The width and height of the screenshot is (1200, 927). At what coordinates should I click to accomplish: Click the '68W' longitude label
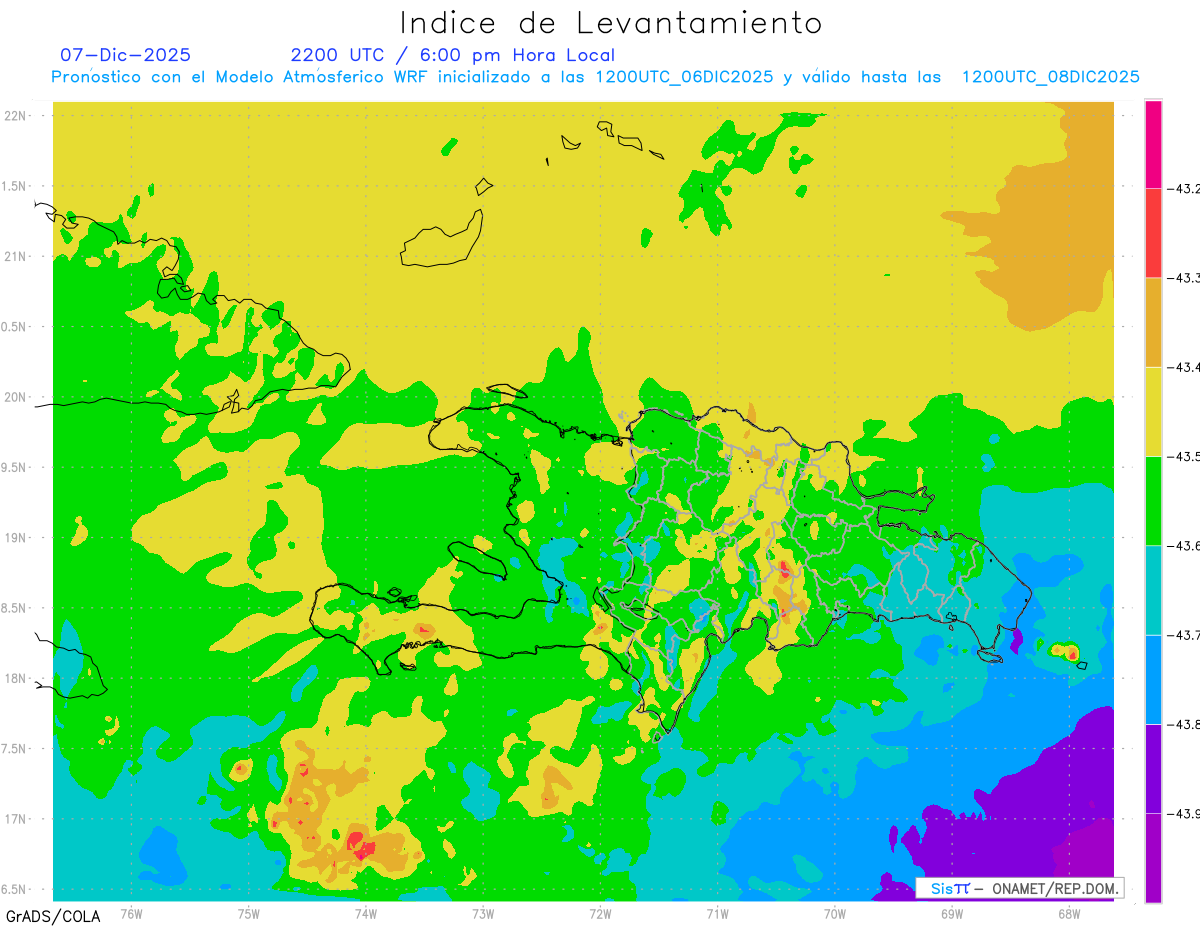point(1069,912)
